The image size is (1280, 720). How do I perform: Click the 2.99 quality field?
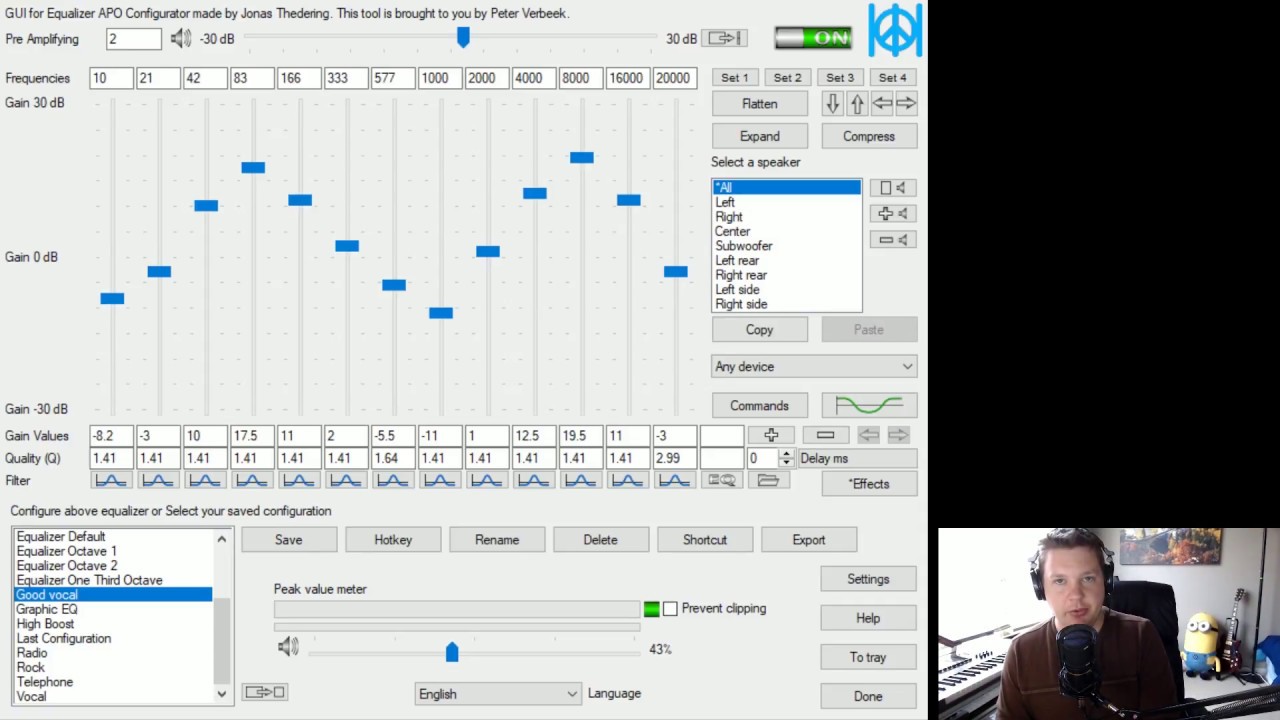tap(674, 458)
